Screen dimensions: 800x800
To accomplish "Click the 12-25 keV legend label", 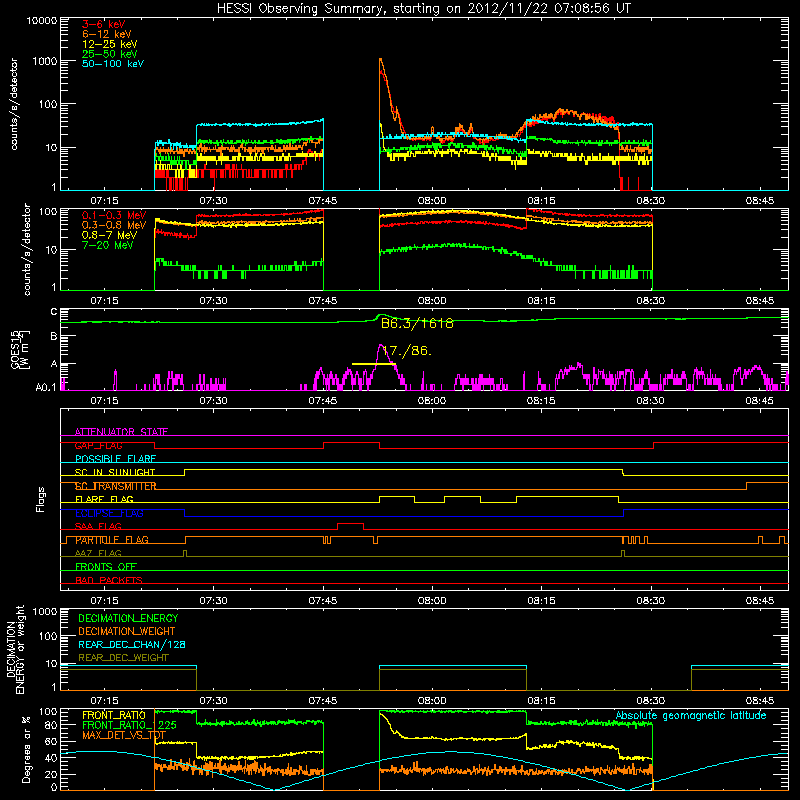I will point(110,44).
